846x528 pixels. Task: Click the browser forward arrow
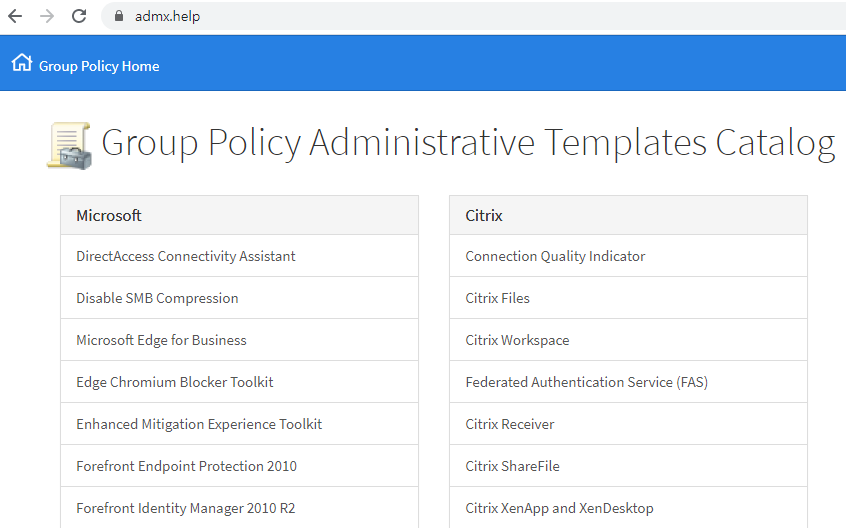pos(47,16)
